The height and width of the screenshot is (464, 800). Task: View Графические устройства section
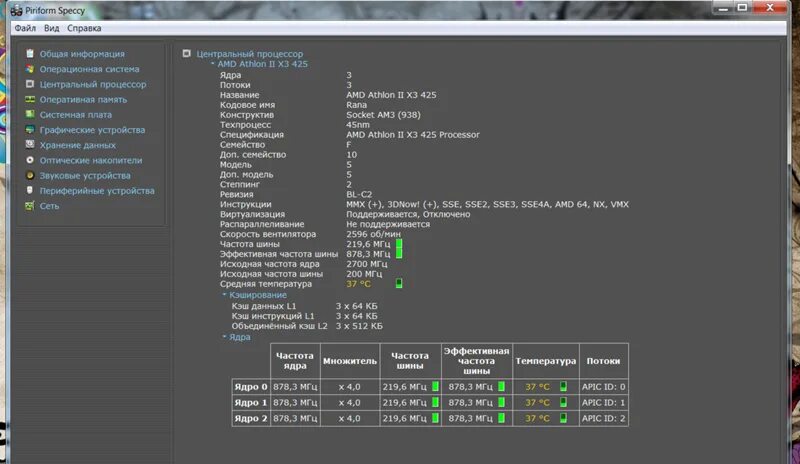[x=92, y=130]
